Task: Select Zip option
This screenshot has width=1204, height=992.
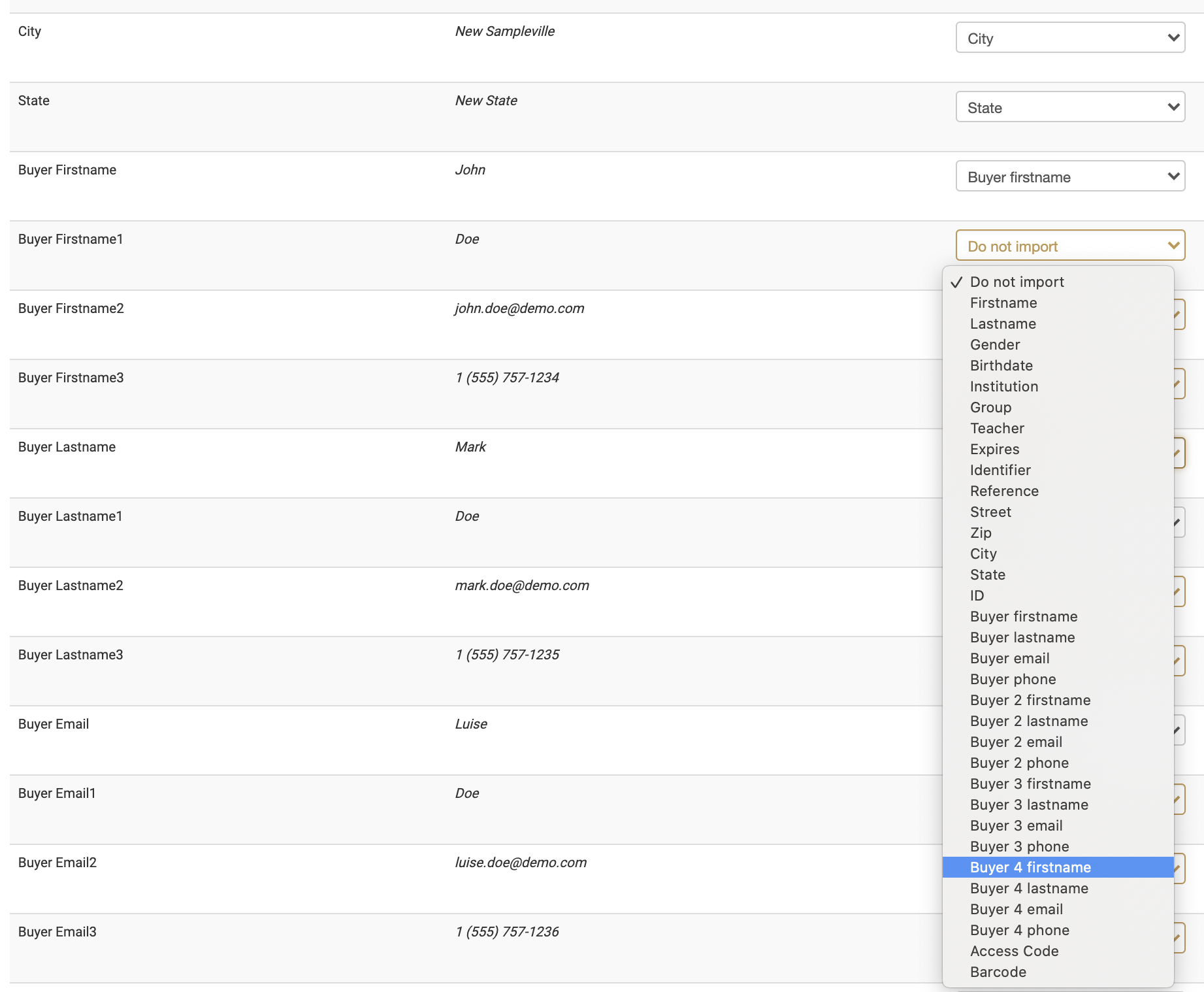Action: 1058,533
